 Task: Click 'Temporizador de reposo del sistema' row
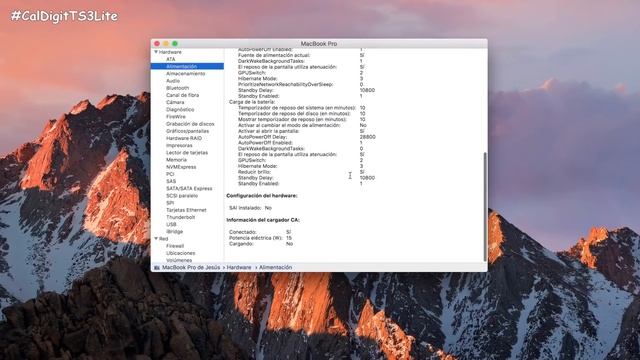302,108
